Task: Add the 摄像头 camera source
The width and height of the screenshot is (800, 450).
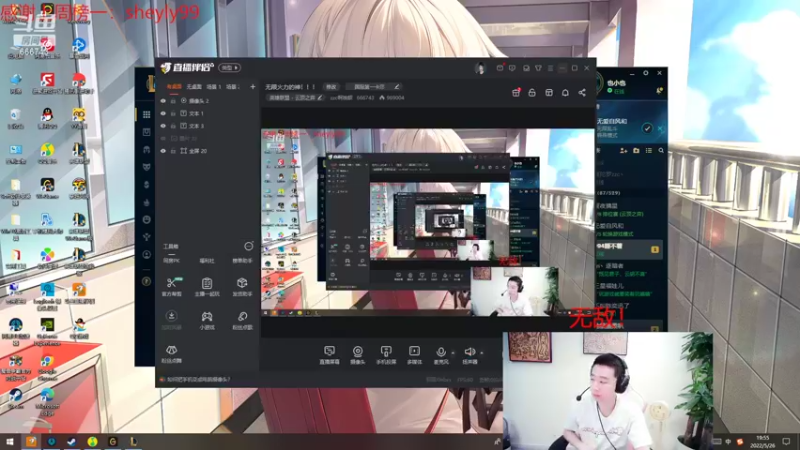Action: click(358, 355)
